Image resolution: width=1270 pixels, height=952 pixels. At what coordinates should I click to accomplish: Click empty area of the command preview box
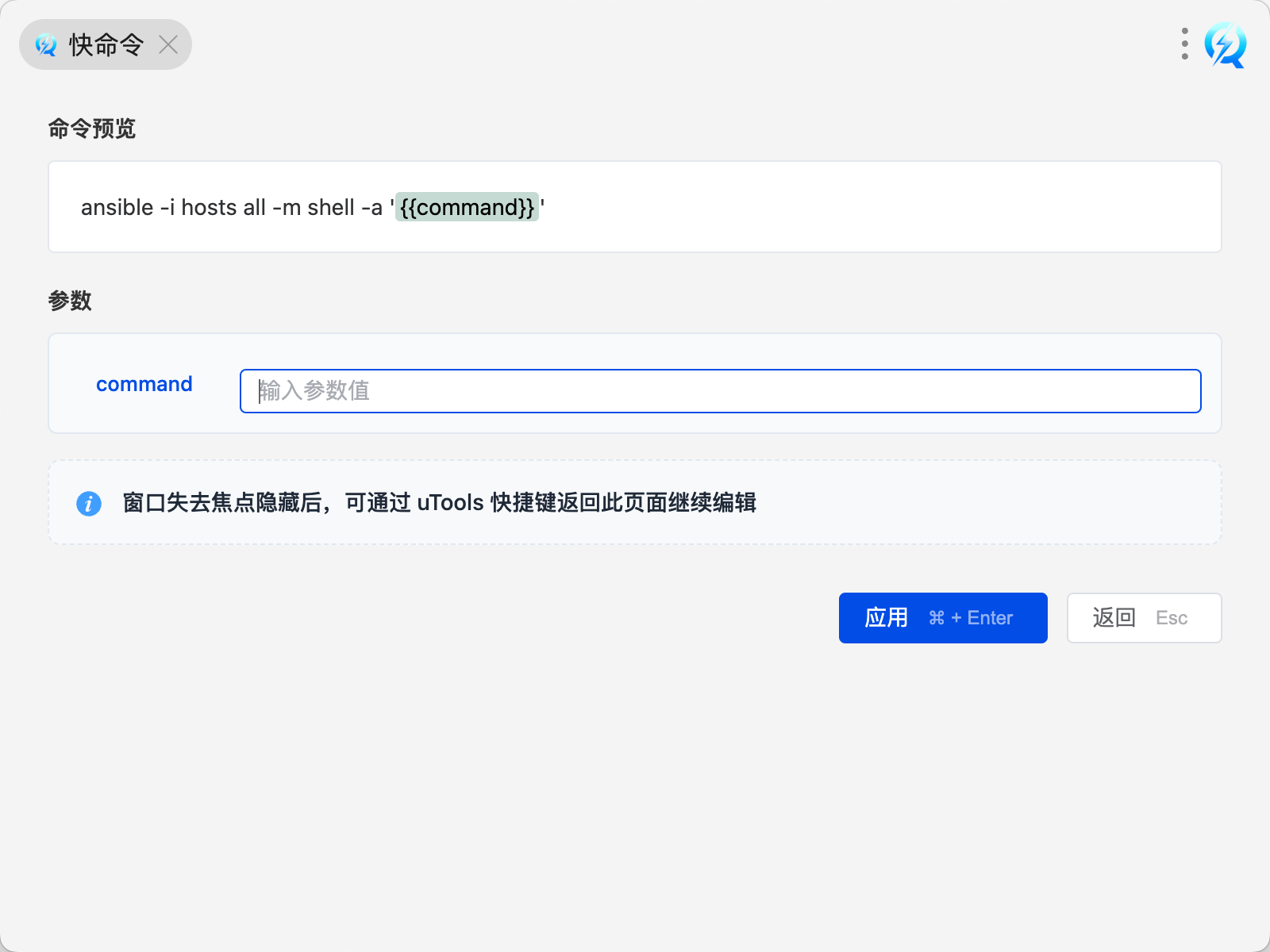(x=873, y=207)
